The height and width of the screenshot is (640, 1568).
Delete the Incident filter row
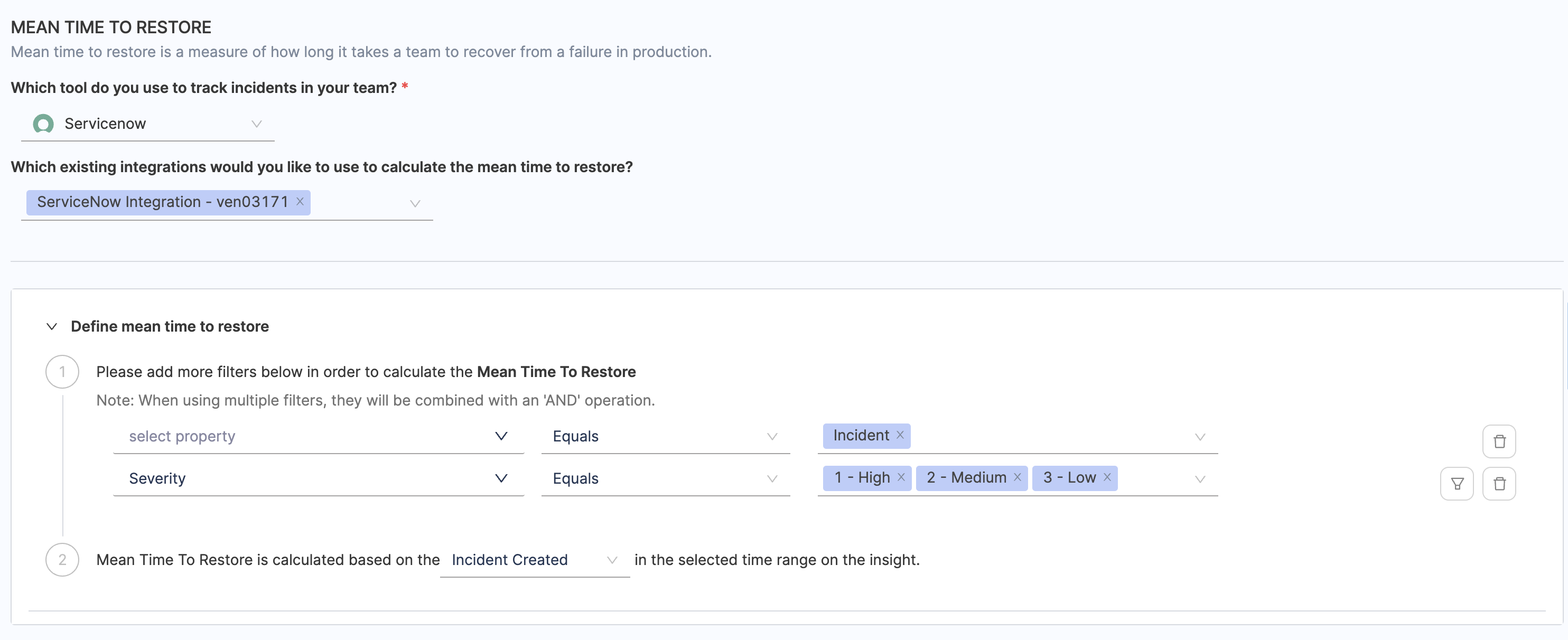pos(1499,441)
